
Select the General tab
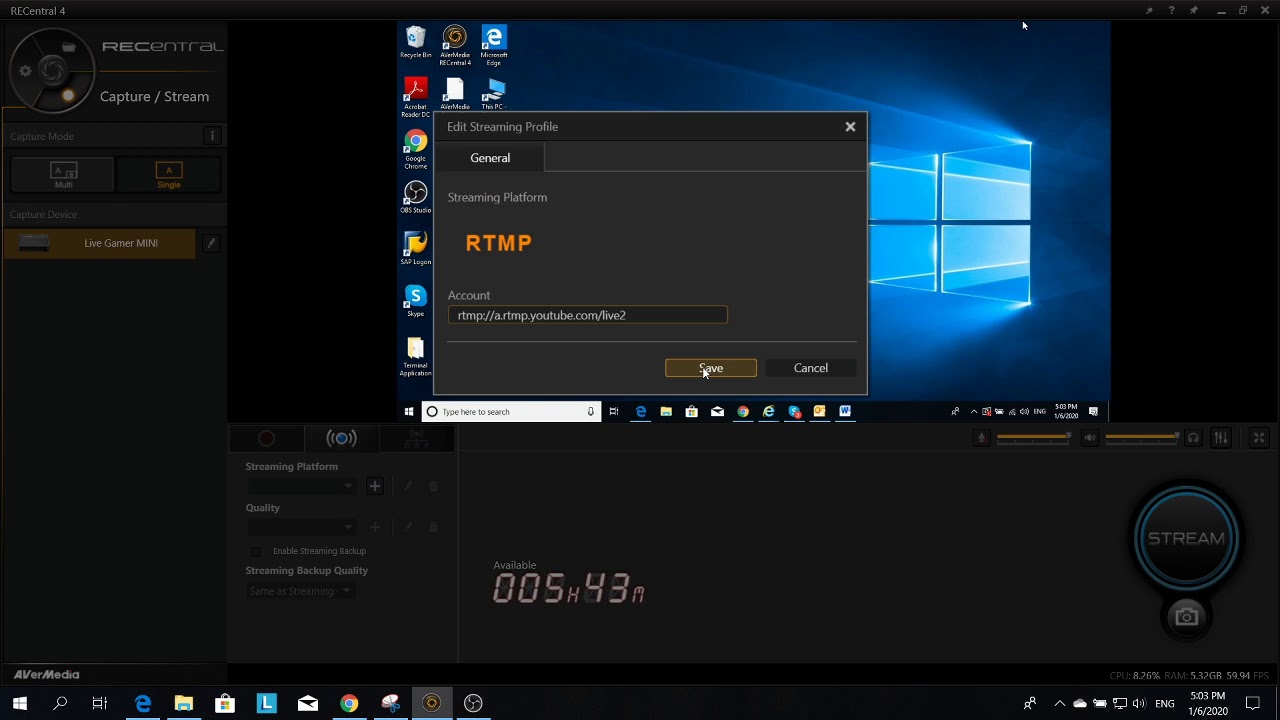pyautogui.click(x=490, y=158)
